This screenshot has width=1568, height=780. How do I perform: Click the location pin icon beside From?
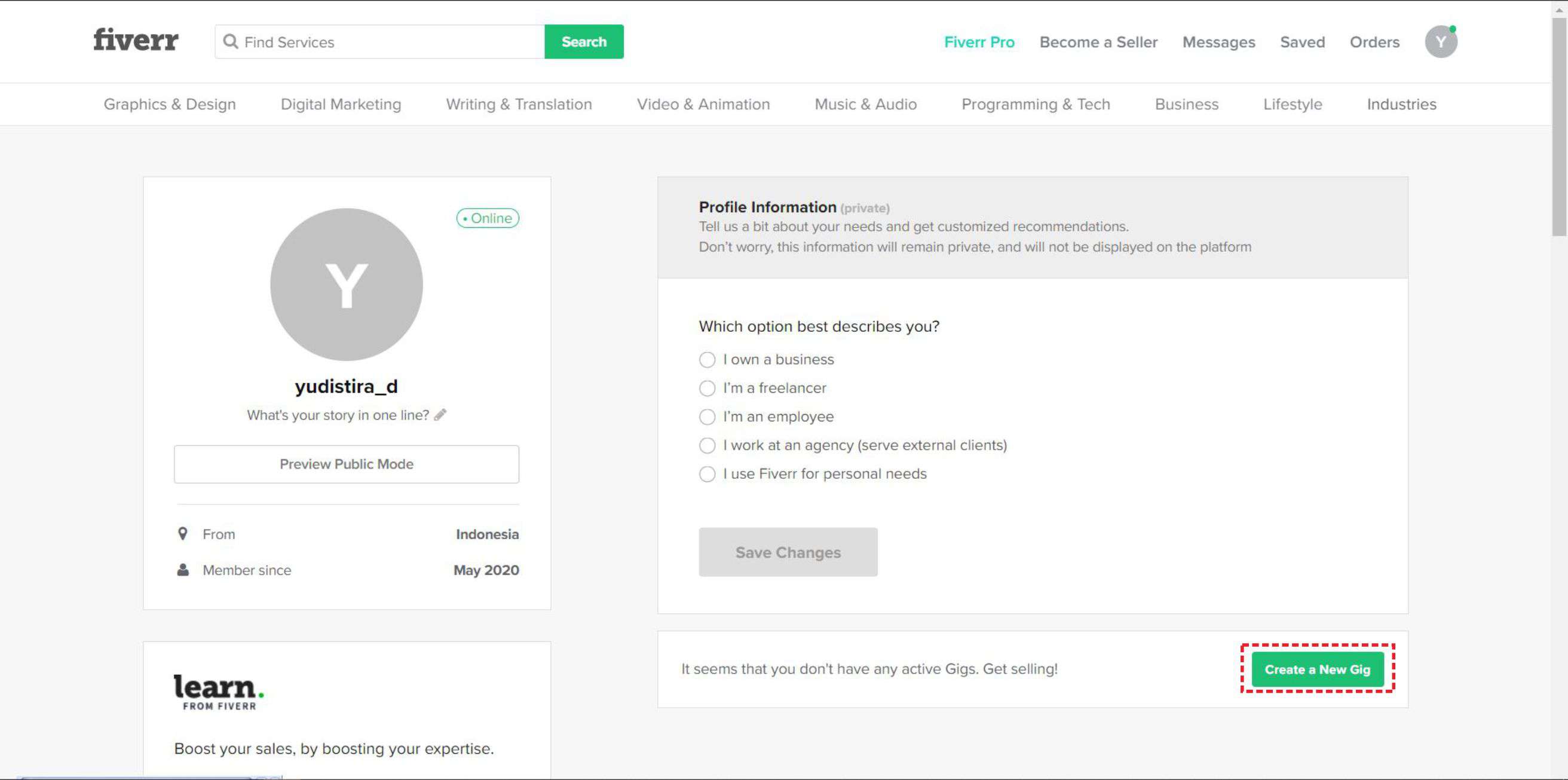(x=182, y=533)
